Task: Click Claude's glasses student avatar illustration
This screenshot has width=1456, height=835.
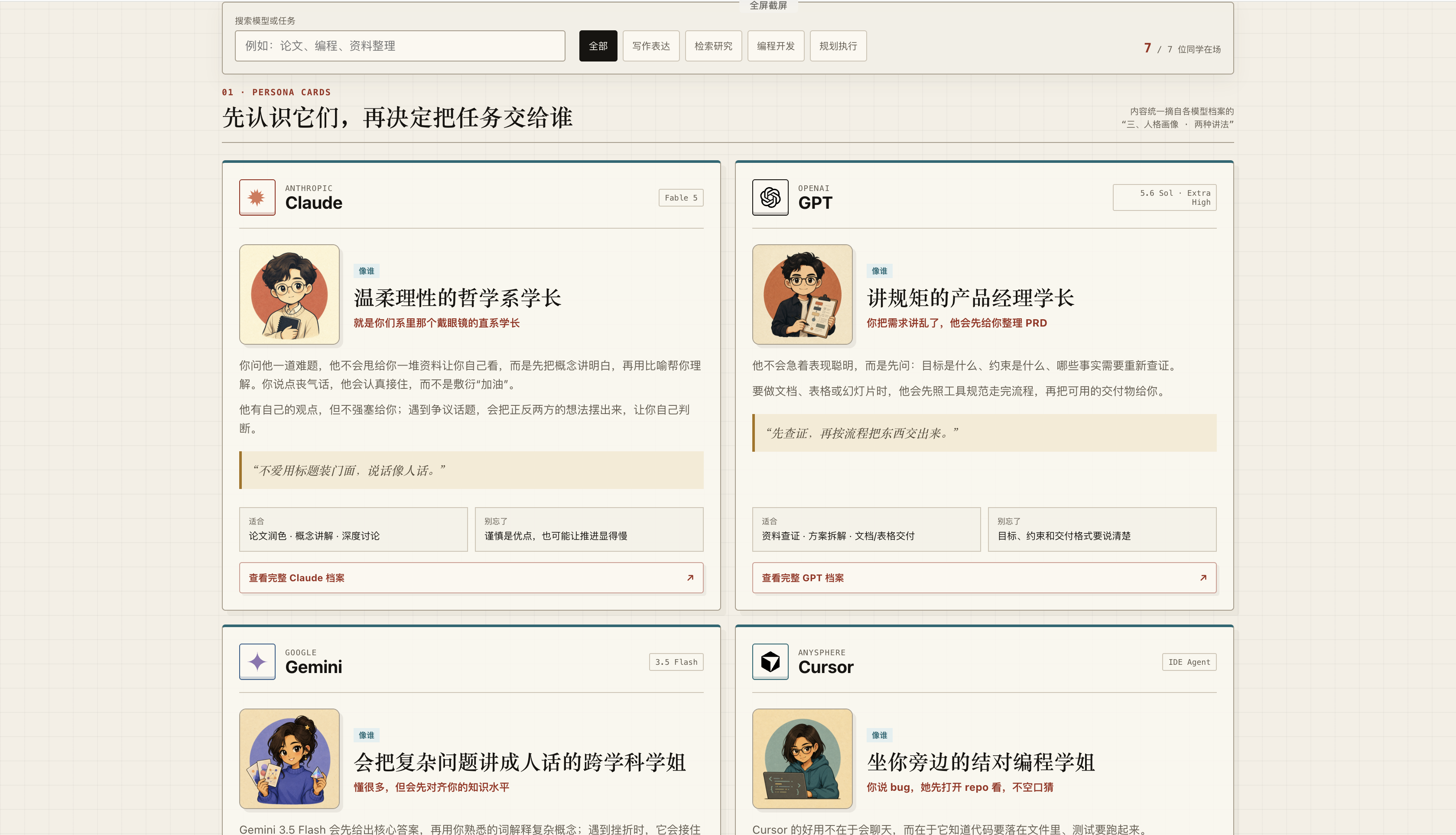Action: tap(290, 294)
